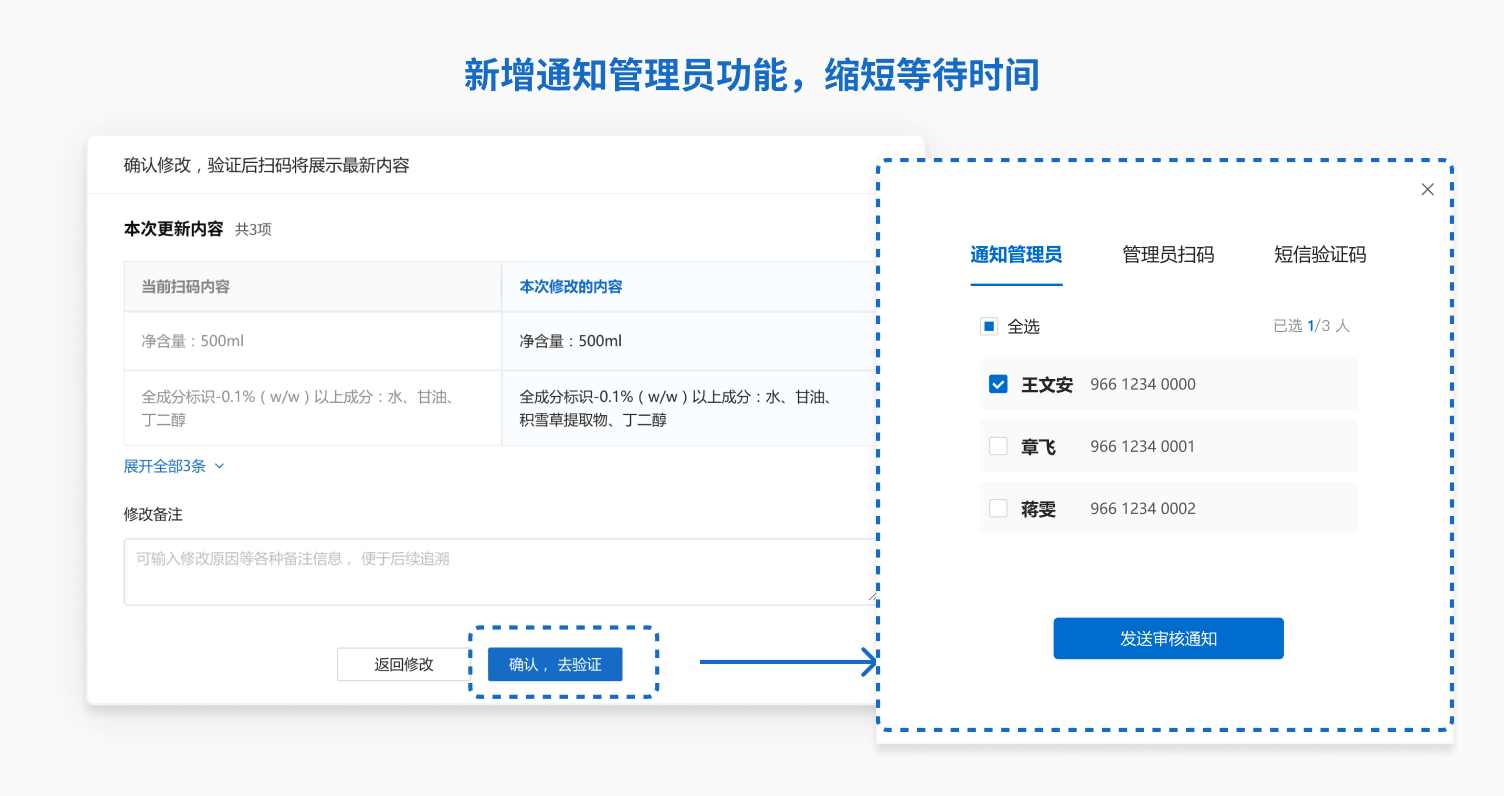Click the 当前扫码内容 column header
1504x796 pixels.
pyautogui.click(x=185, y=286)
